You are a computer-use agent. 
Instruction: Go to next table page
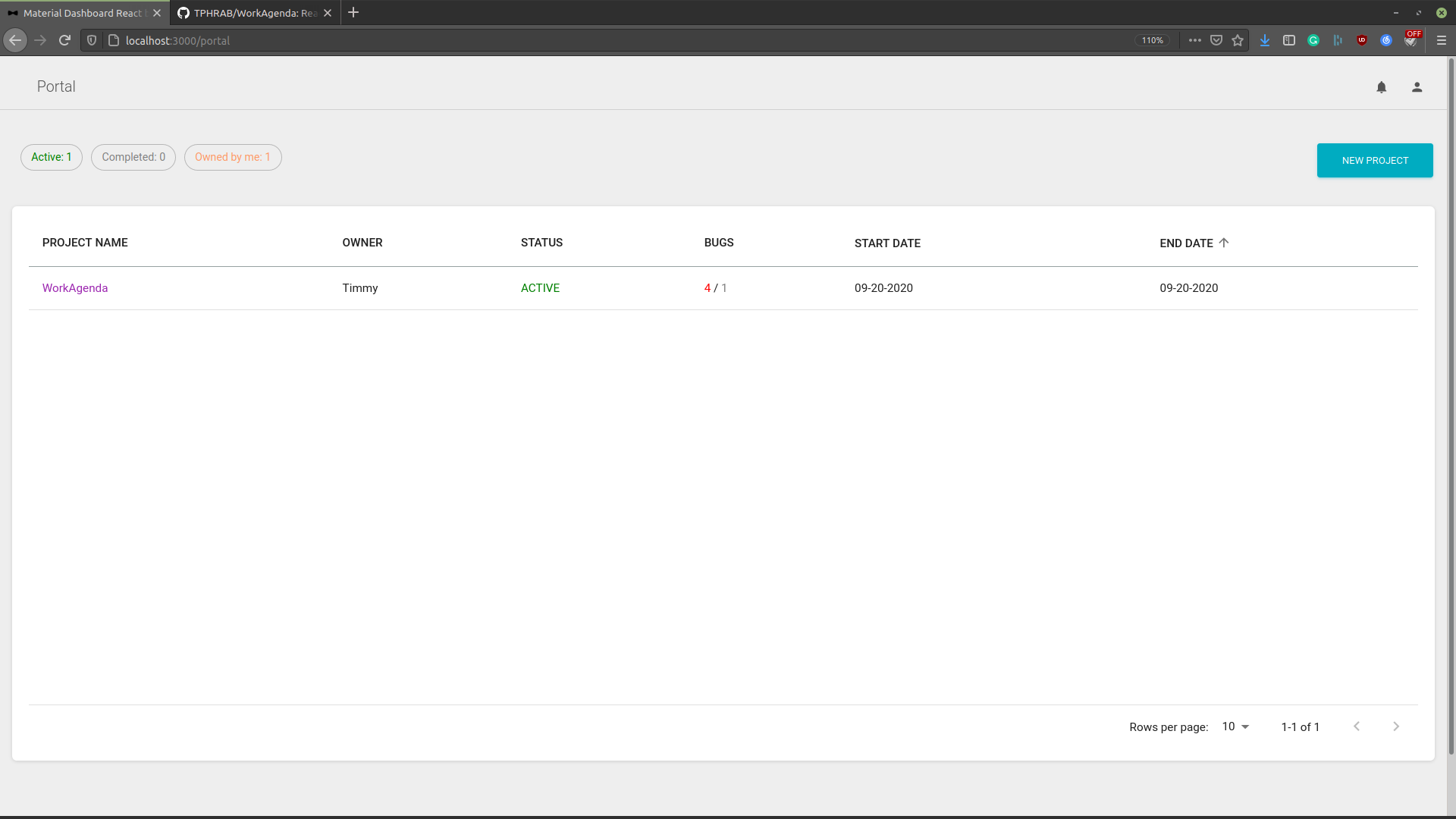(1396, 726)
